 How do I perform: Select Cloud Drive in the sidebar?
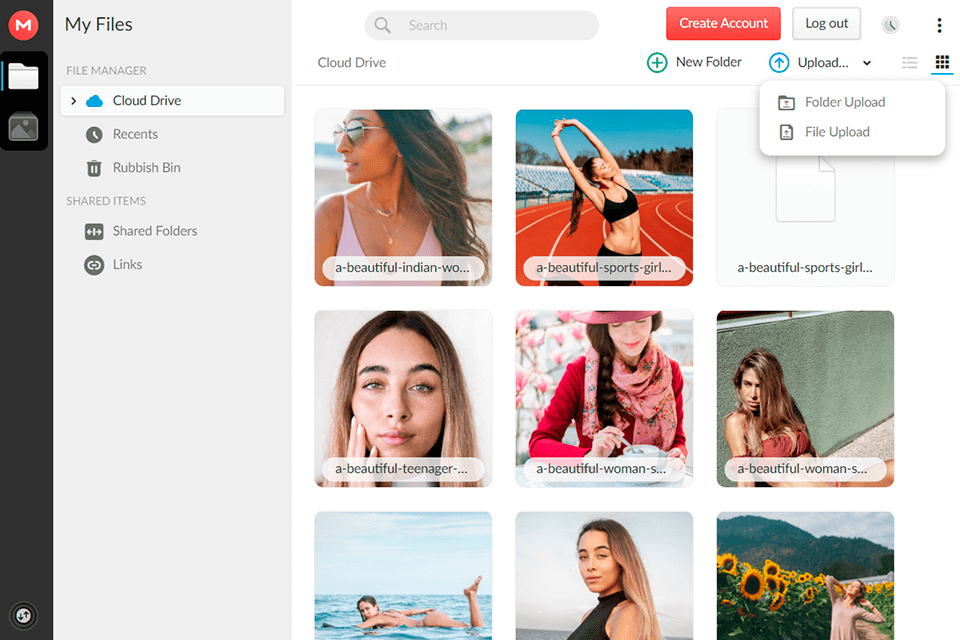(x=173, y=100)
